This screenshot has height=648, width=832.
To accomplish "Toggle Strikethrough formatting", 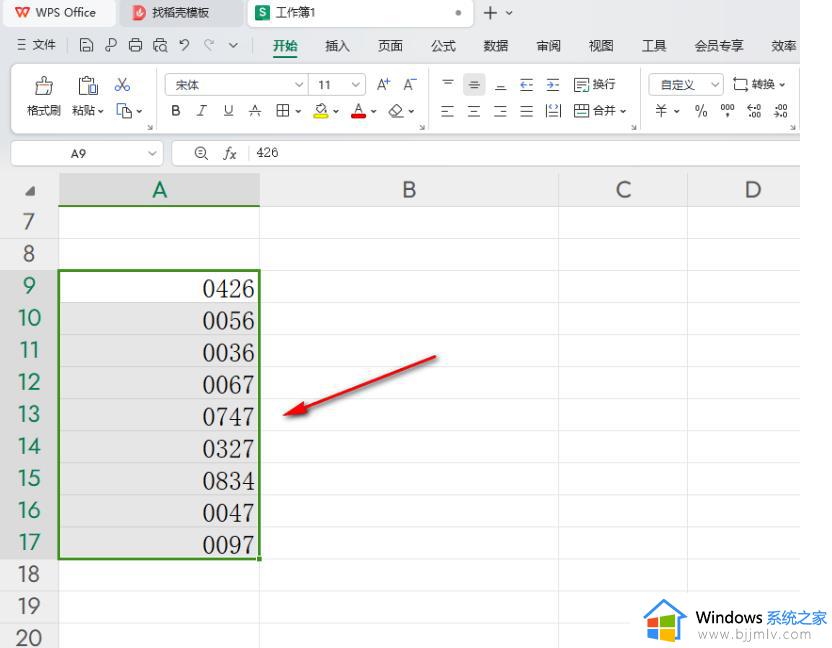I will pos(255,111).
